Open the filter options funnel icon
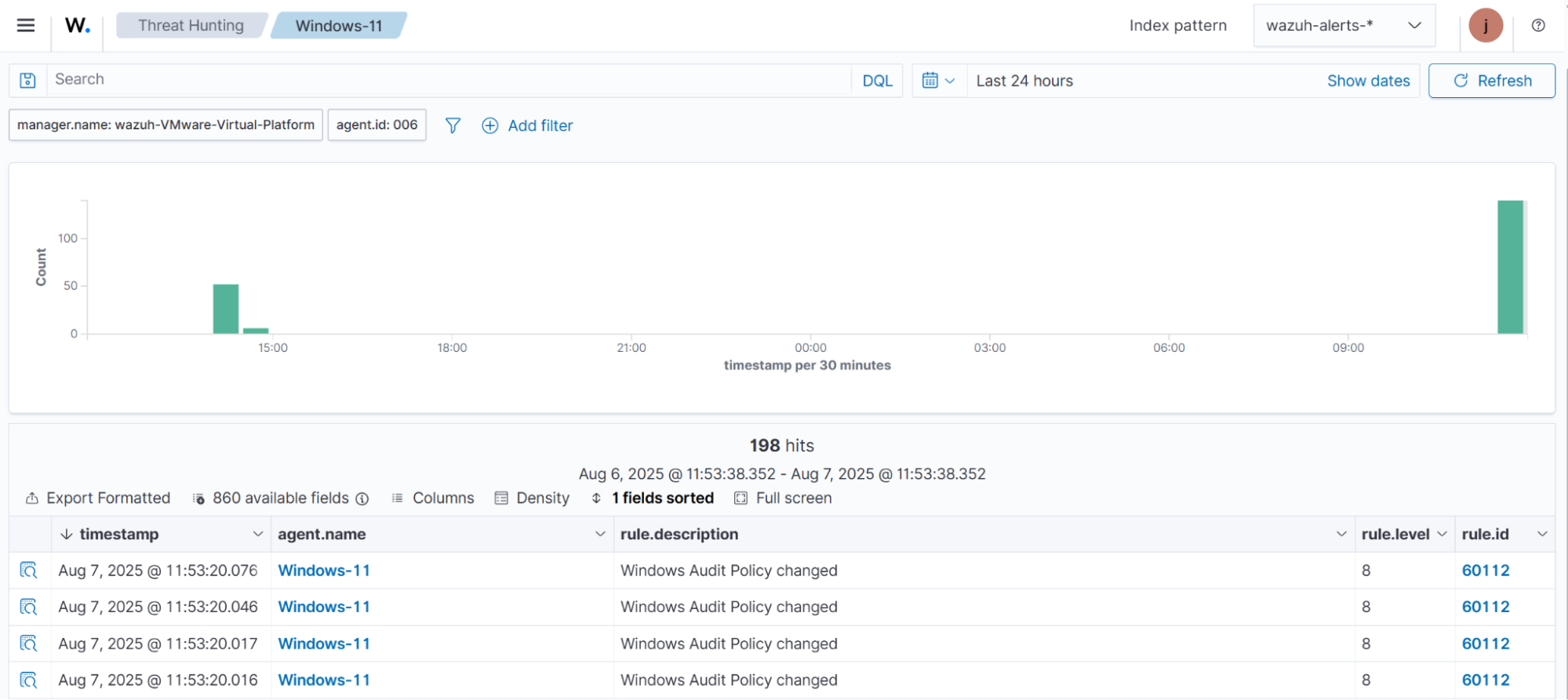Viewport: 1568px width, 700px height. tap(453, 125)
